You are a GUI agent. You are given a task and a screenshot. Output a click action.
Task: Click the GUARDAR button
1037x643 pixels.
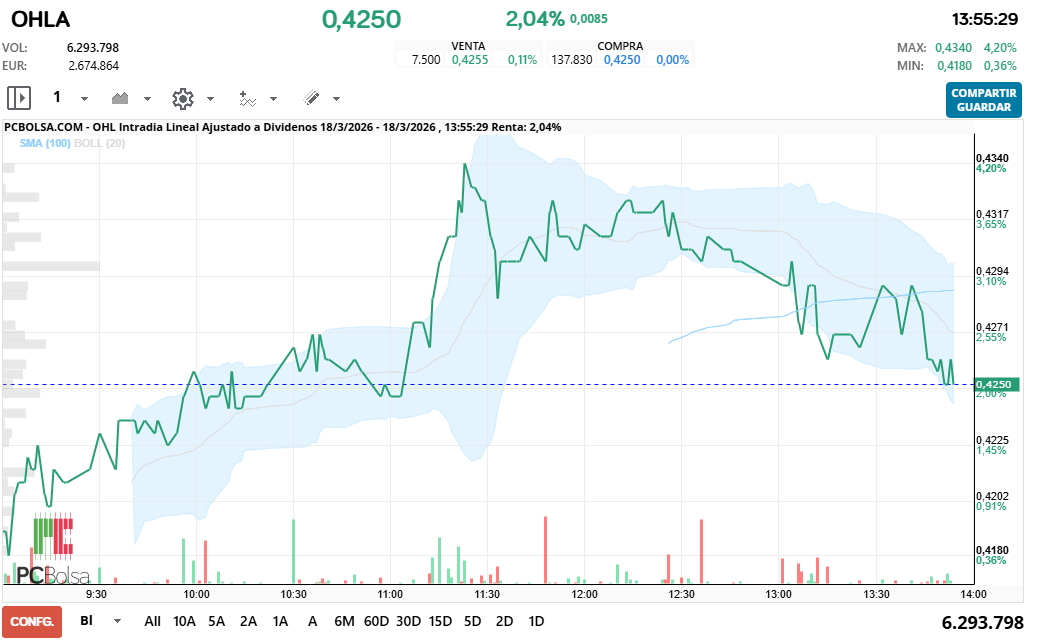[x=983, y=106]
